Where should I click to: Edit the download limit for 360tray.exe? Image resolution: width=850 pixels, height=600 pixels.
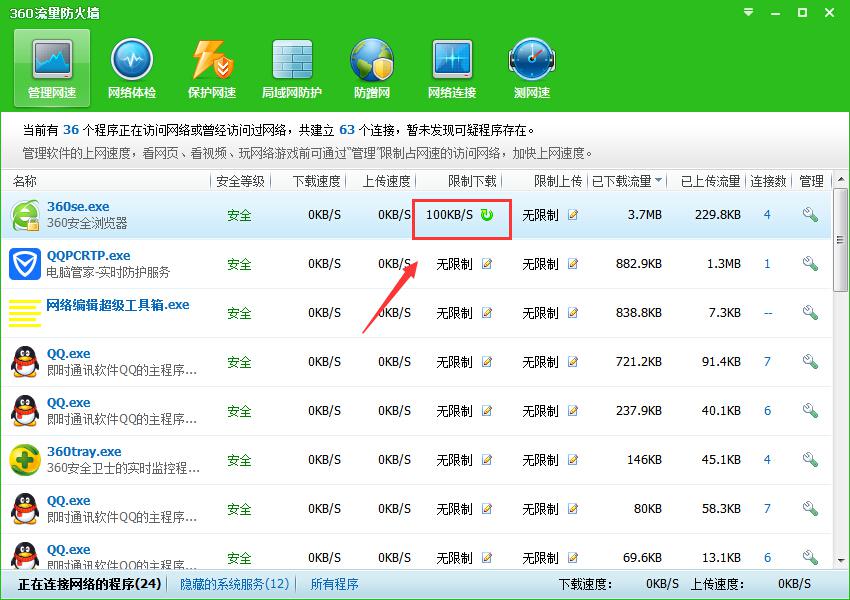click(x=487, y=460)
